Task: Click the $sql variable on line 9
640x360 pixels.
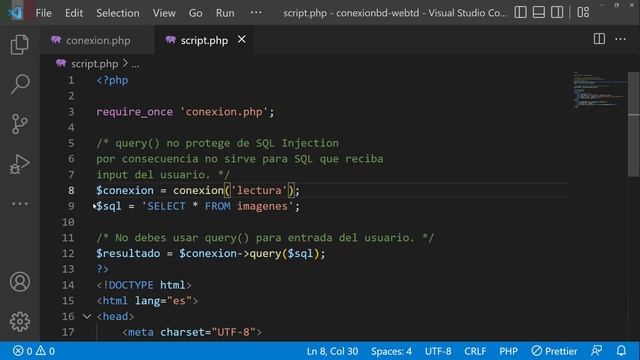Action: [x=109, y=206]
